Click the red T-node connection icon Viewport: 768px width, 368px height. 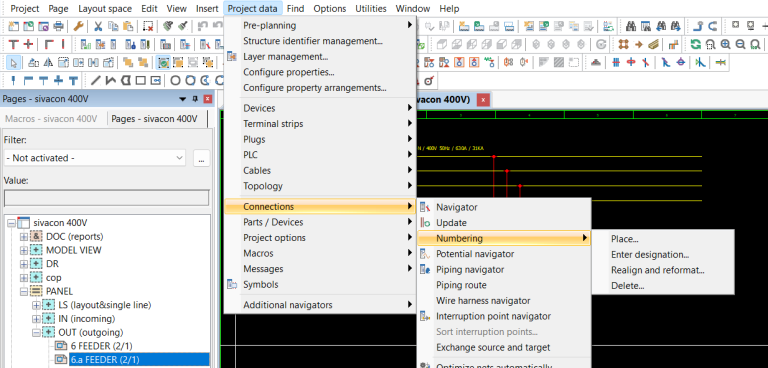14,45
